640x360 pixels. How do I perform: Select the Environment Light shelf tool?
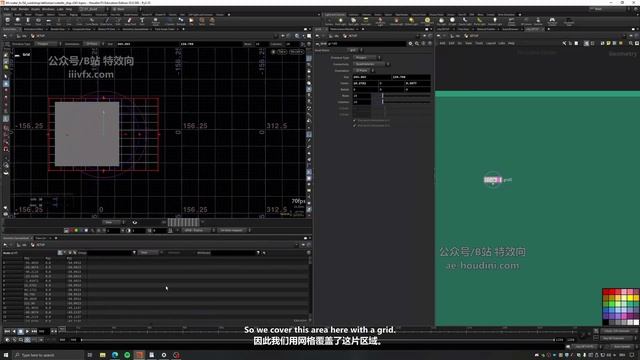coord(427,21)
